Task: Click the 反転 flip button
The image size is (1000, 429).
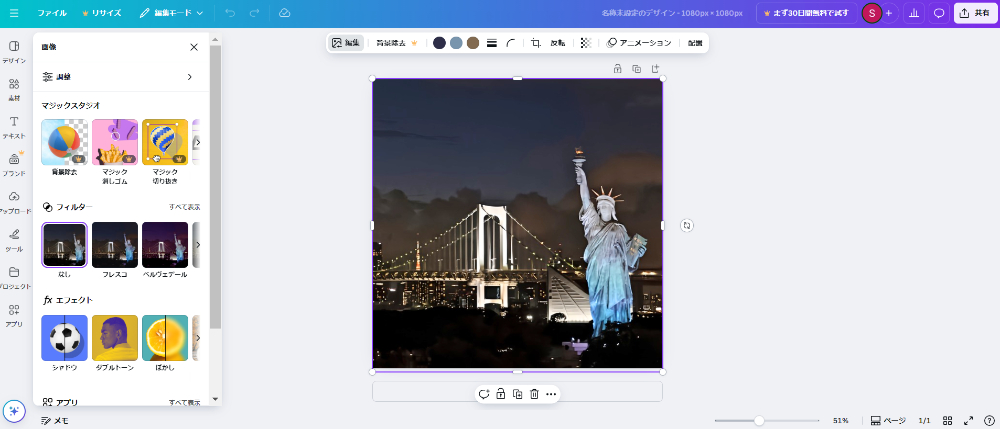Action: tap(558, 43)
